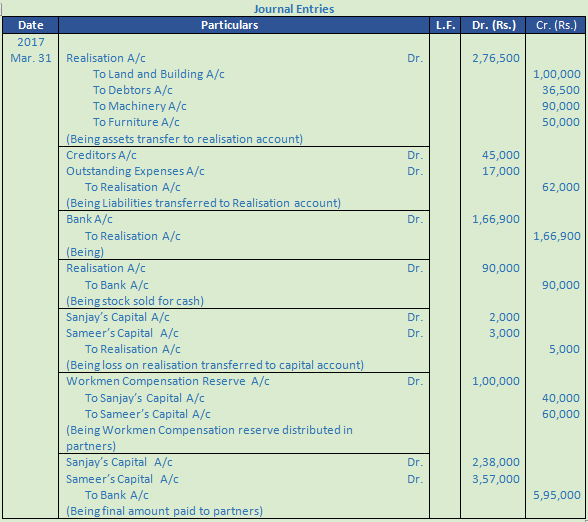Click 'To Realisation A/c' beside 5,000
This screenshot has height=522, width=588.
(133, 349)
